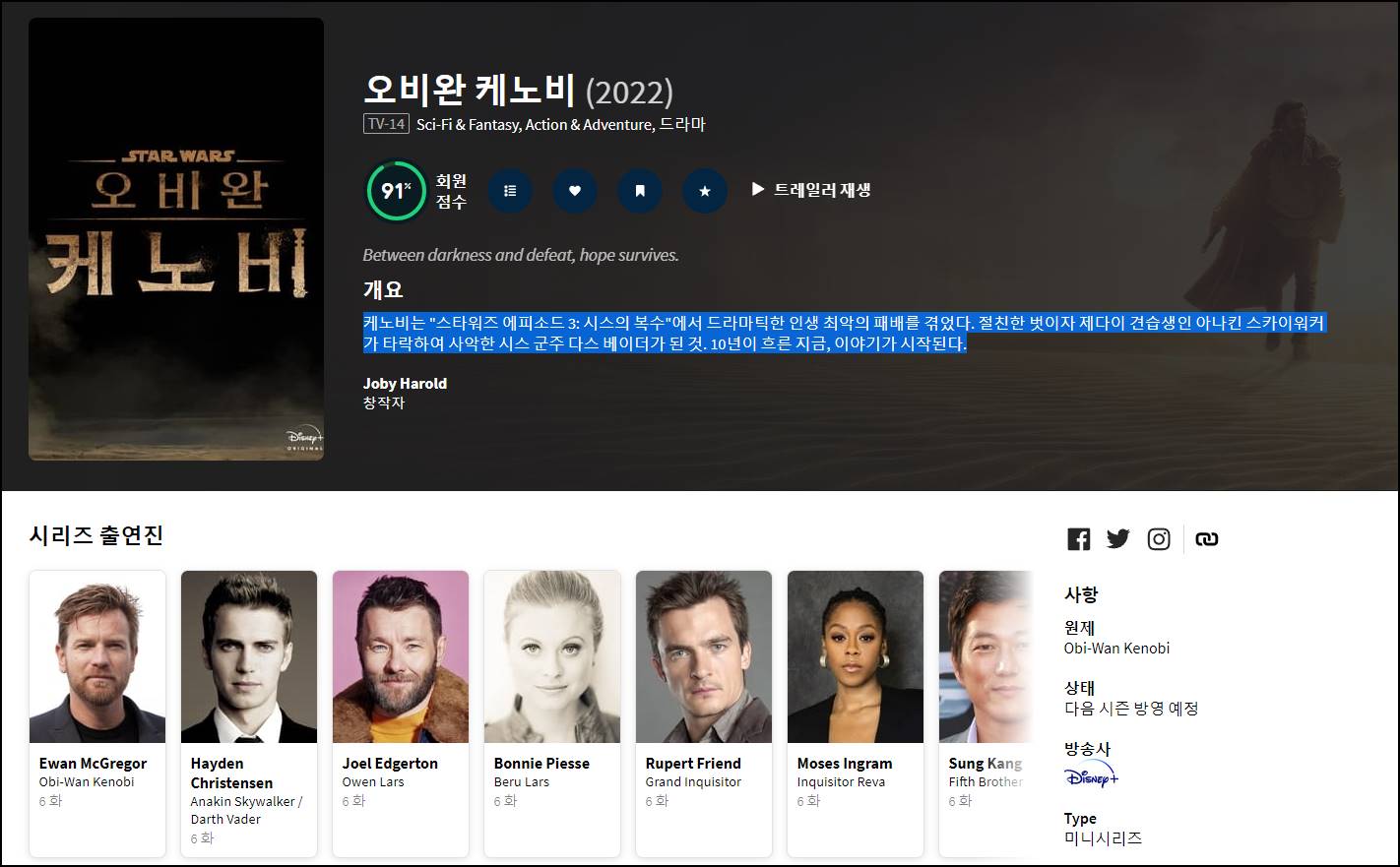The width and height of the screenshot is (1400, 867).
Task: Click status value "다음 시즌 방영 예정"
Action: 1131,709
